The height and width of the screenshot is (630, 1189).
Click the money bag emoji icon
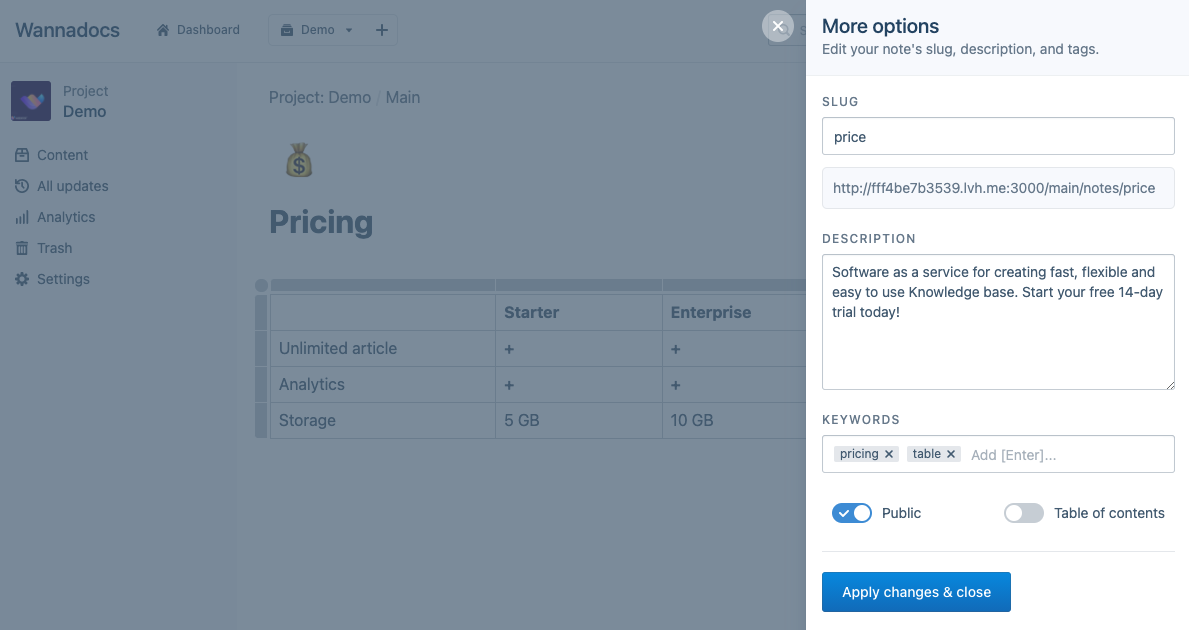[x=299, y=160]
